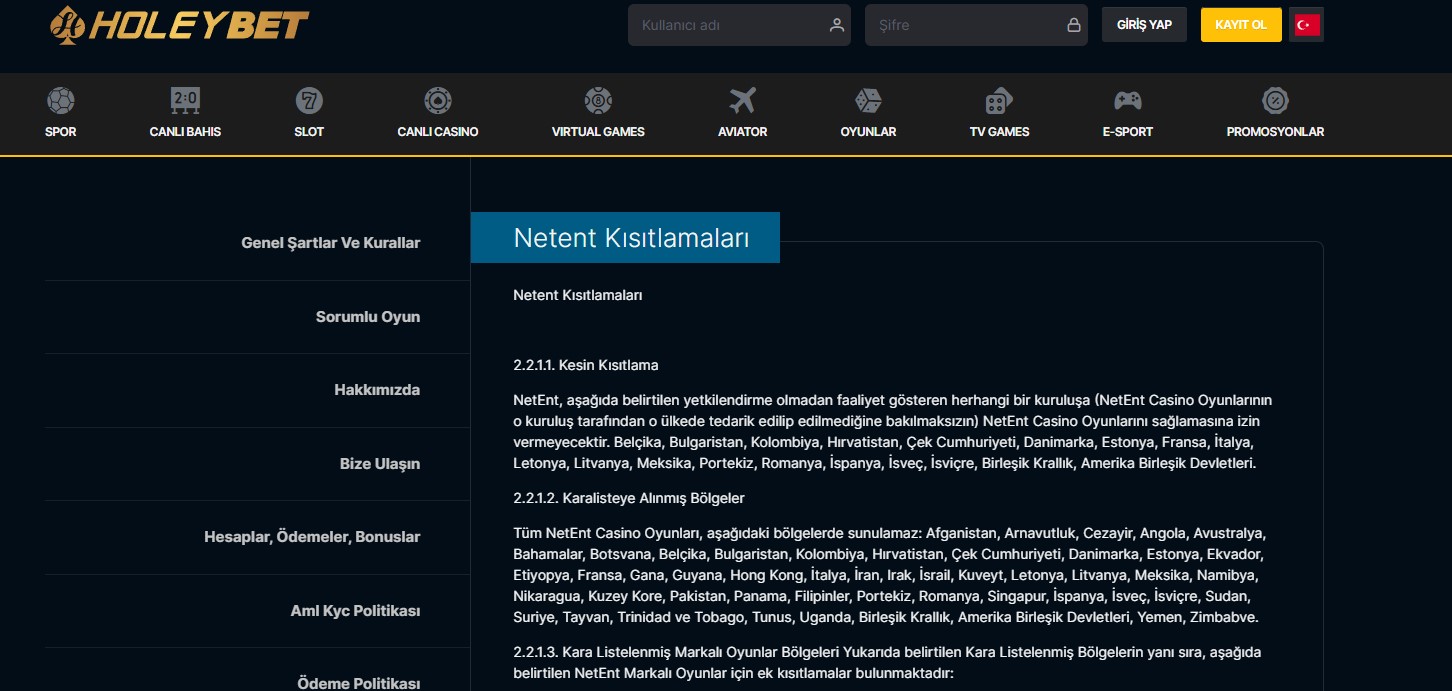This screenshot has height=691, width=1452.
Task: Open the Bize Ulaşın sidebar link
Action: (x=380, y=464)
